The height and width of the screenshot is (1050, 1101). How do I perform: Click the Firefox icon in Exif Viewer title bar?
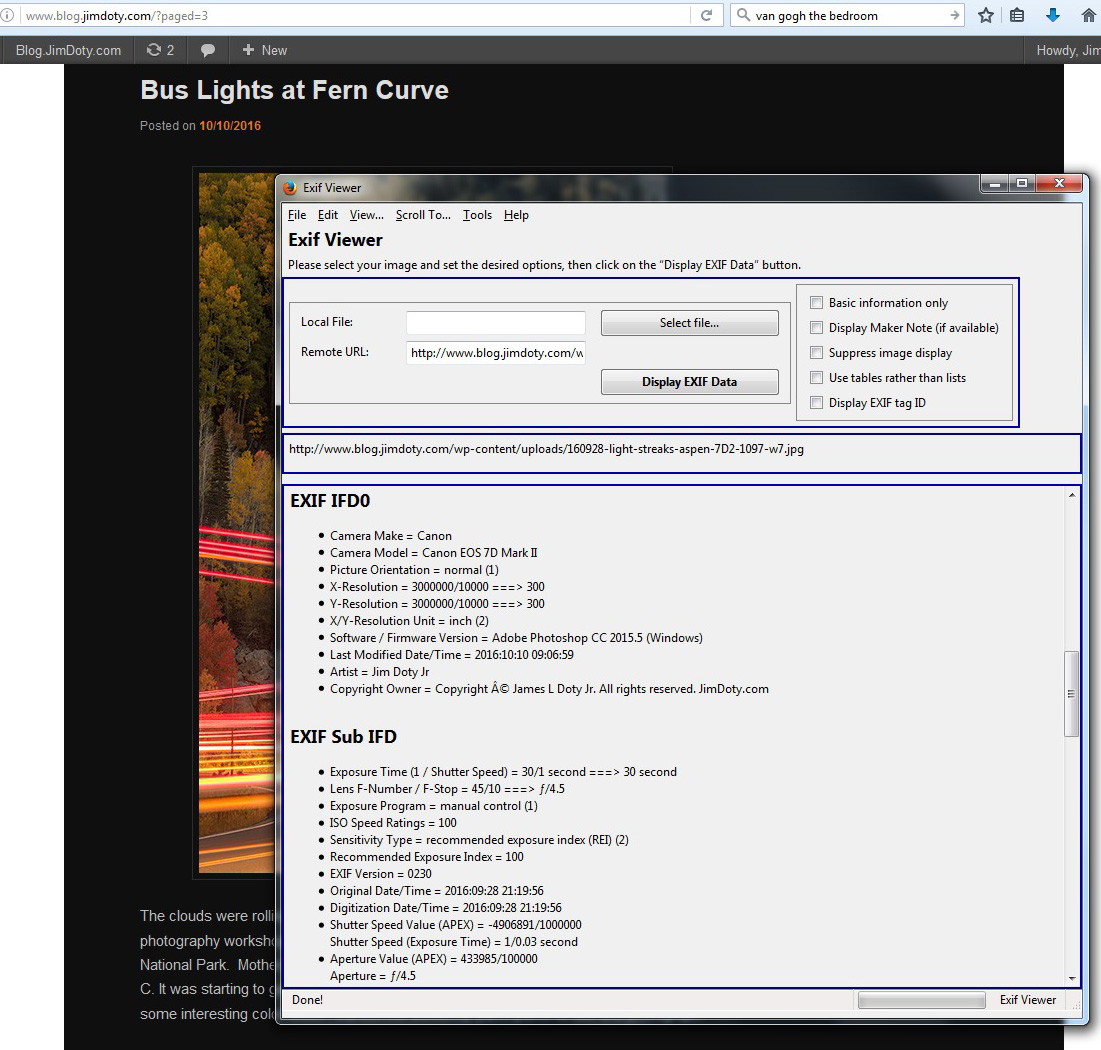(290, 188)
